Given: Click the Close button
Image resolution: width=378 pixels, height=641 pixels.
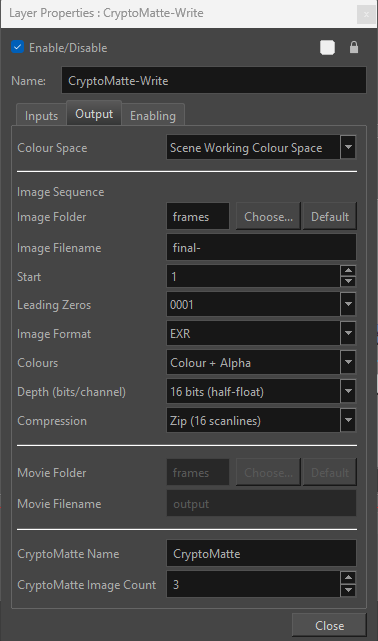Looking at the screenshot, I should tap(329, 625).
